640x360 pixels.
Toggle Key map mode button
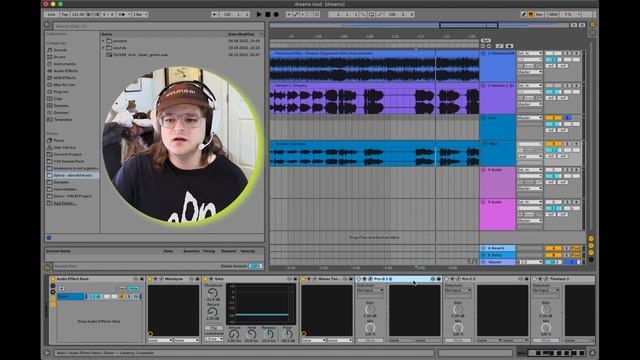point(539,14)
